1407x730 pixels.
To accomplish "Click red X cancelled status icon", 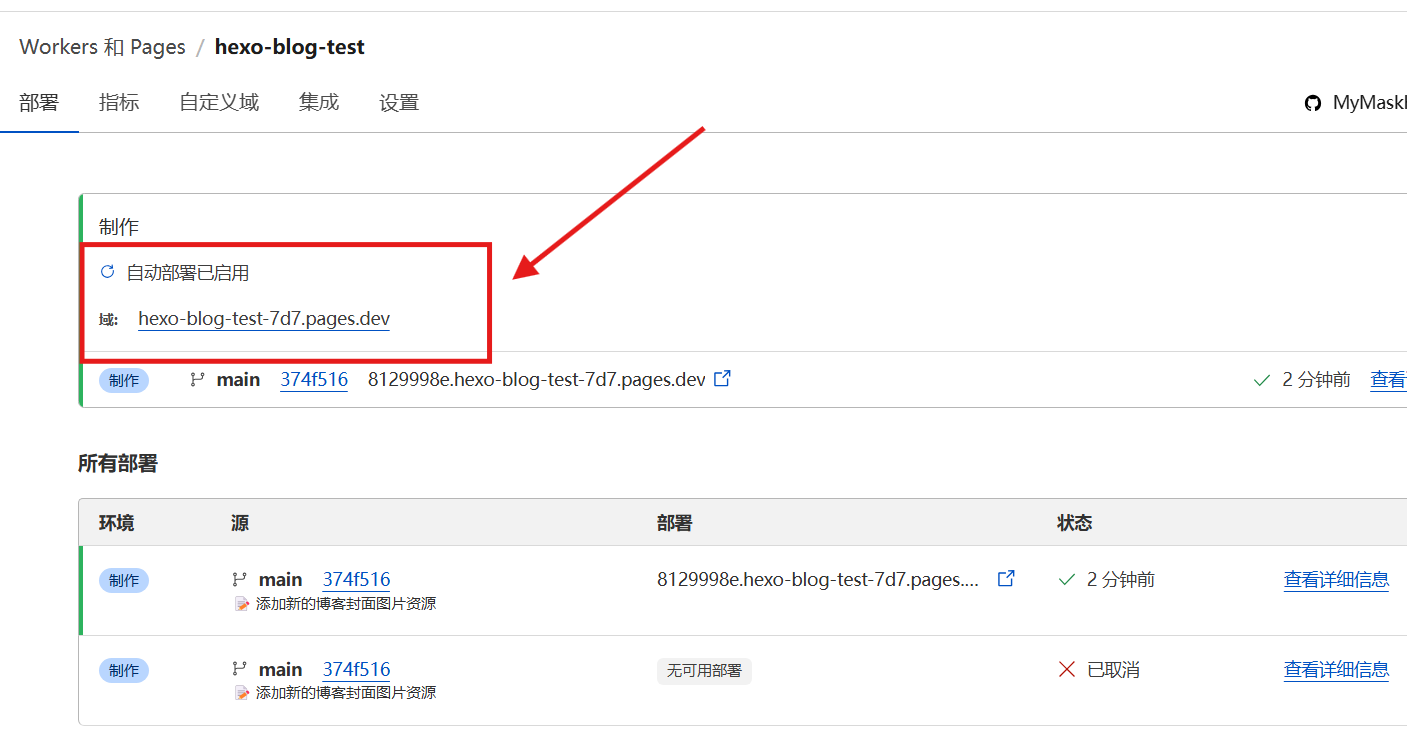I will click(x=1067, y=669).
